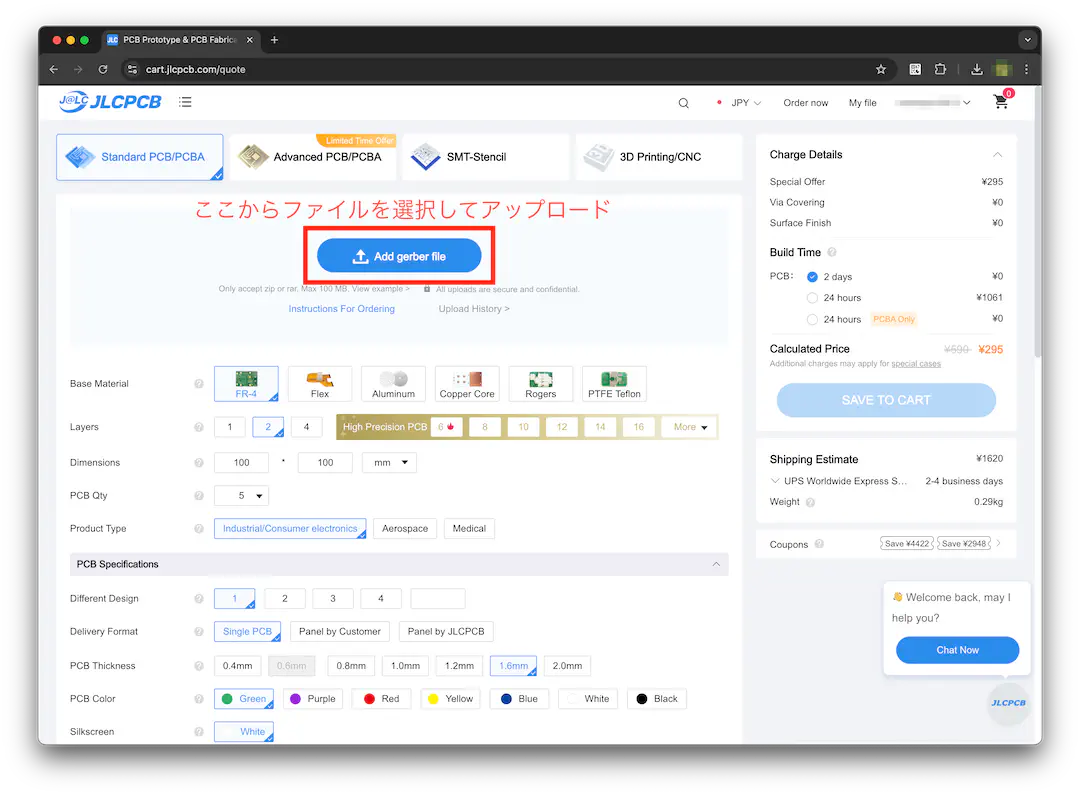Click the help icon next to PCB Thickness
Viewport: 1080px width, 795px height.
point(199,665)
